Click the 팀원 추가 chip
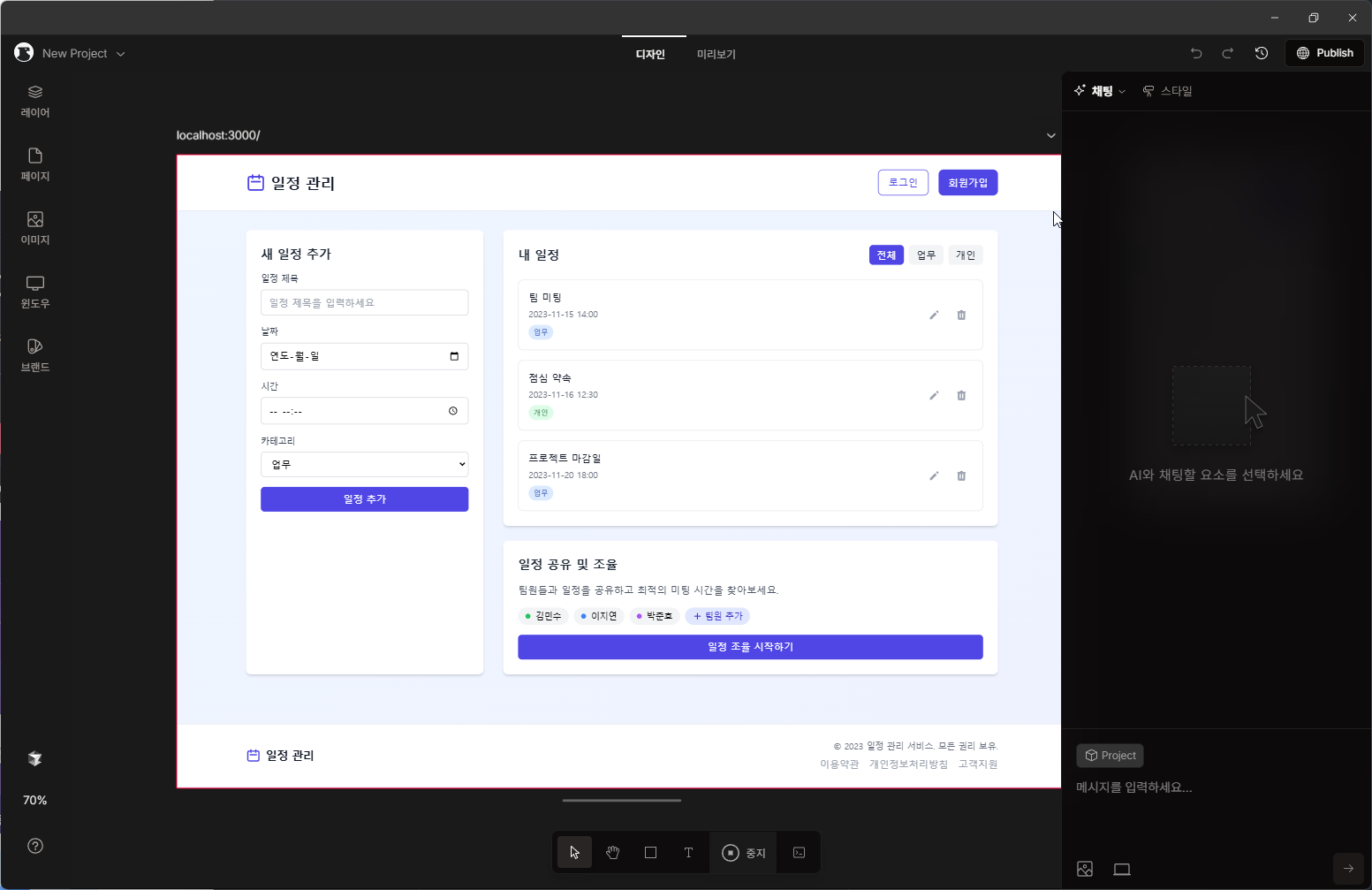The width and height of the screenshot is (1372, 890). pyautogui.click(x=717, y=616)
